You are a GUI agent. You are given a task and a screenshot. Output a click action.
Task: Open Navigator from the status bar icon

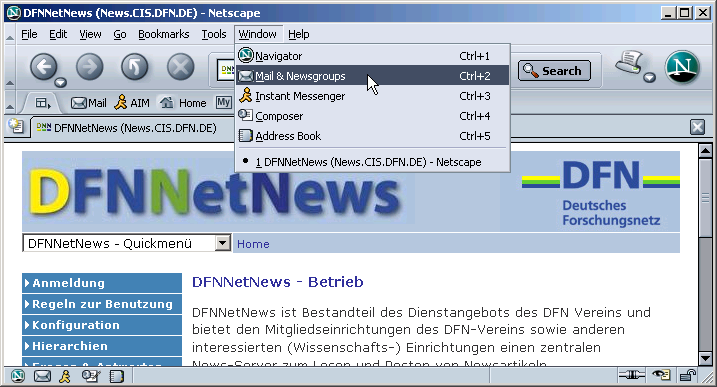[x=18, y=376]
